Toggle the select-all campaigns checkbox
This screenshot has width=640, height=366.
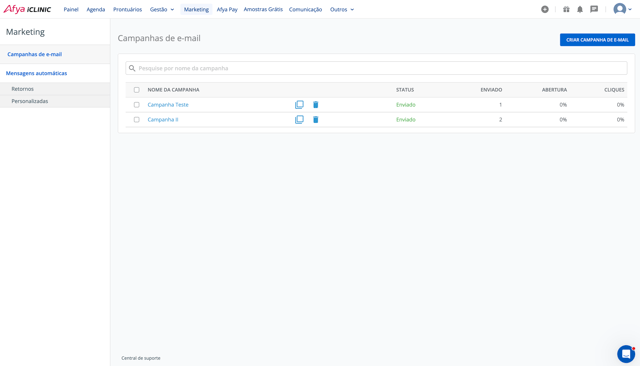[136, 90]
